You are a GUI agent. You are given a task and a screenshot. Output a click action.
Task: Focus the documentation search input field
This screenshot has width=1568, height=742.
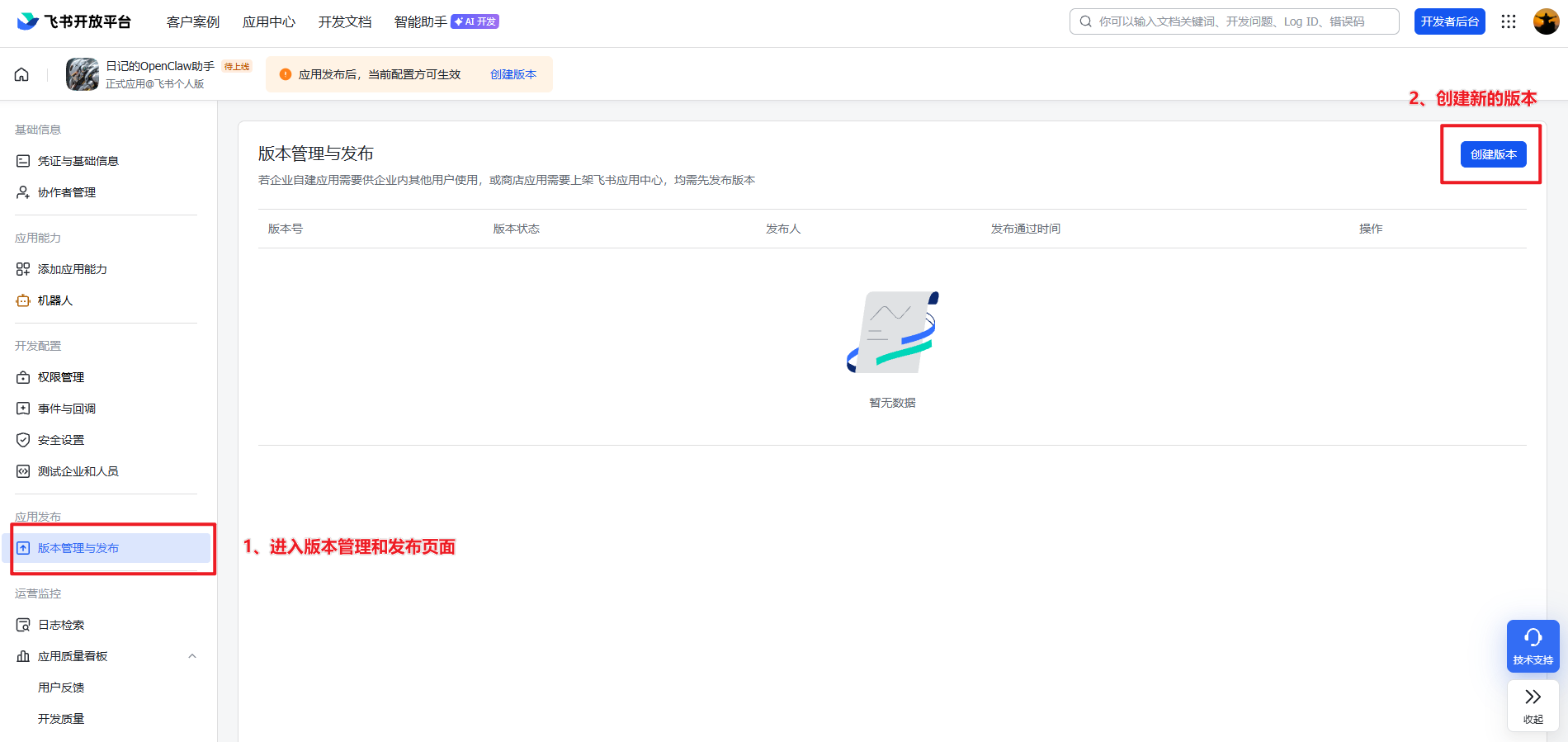1234,21
